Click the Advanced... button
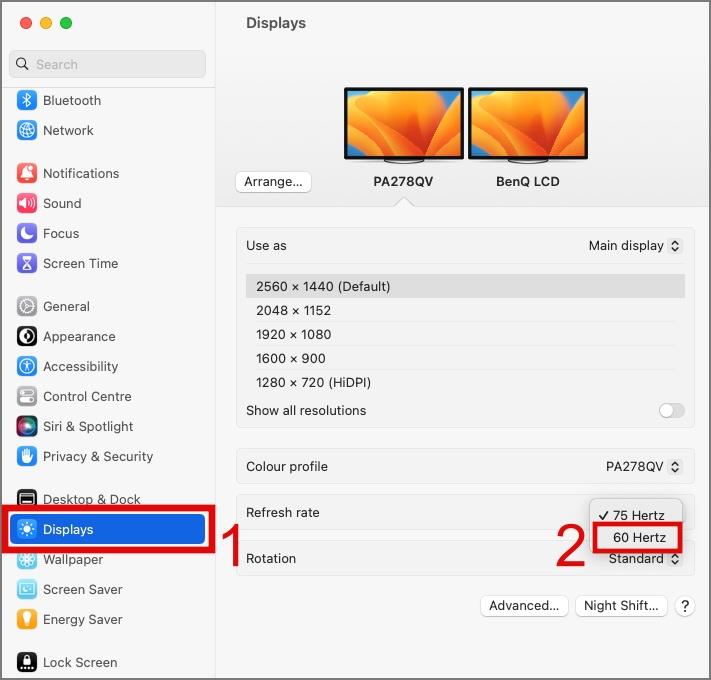This screenshot has height=680, width=711. click(x=524, y=606)
